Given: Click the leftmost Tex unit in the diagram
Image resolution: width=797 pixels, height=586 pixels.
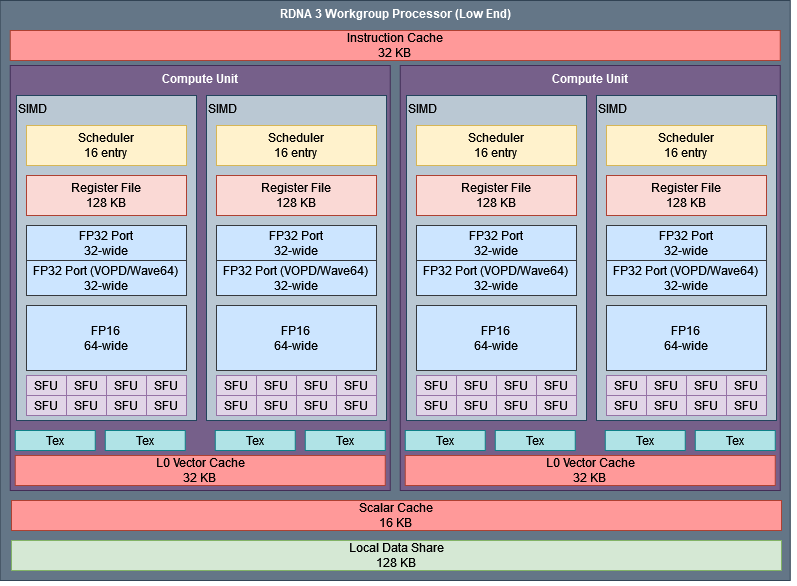Looking at the screenshot, I should (x=55, y=441).
